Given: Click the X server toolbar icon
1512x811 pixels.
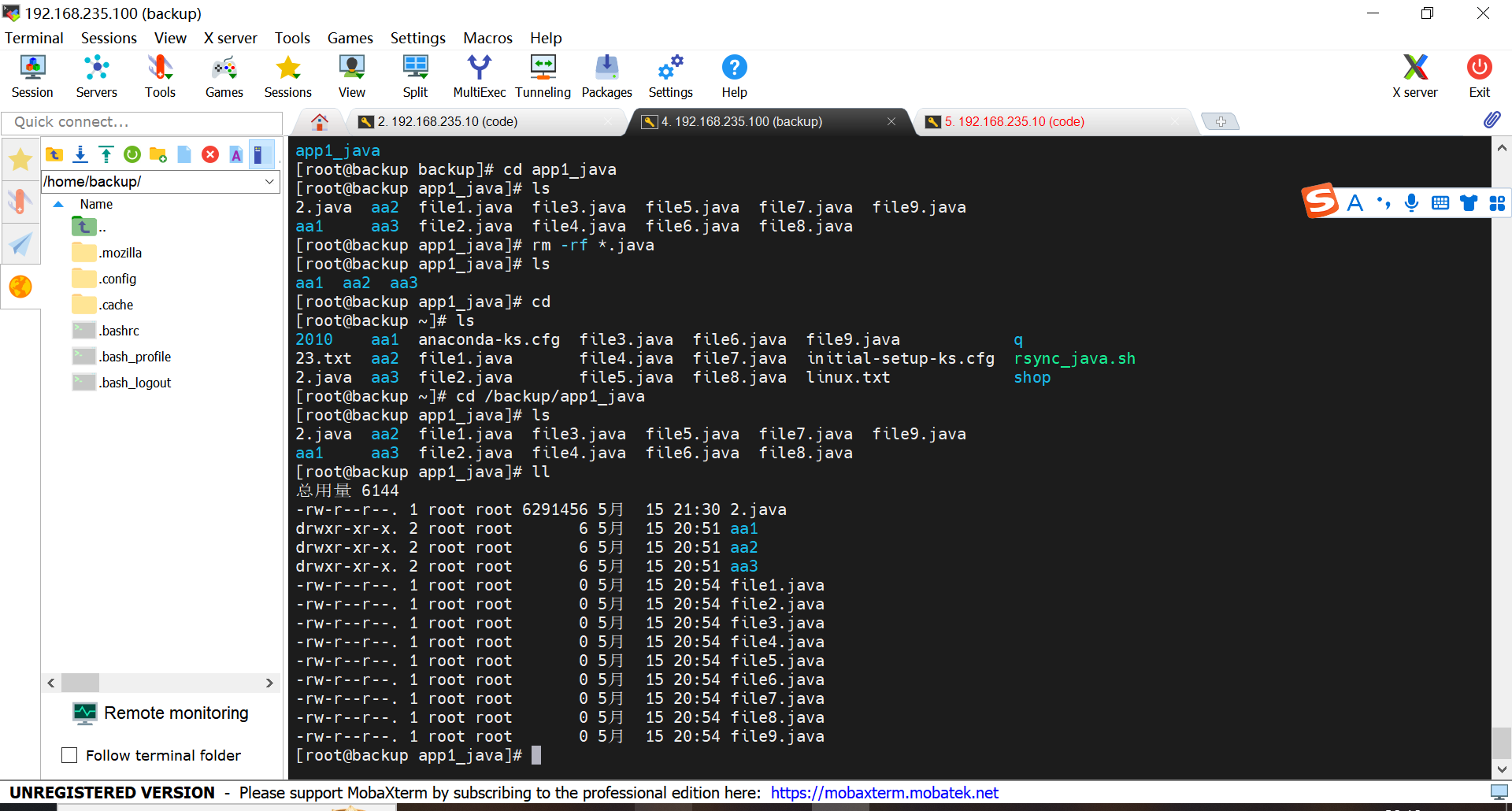Looking at the screenshot, I should coord(1414,76).
